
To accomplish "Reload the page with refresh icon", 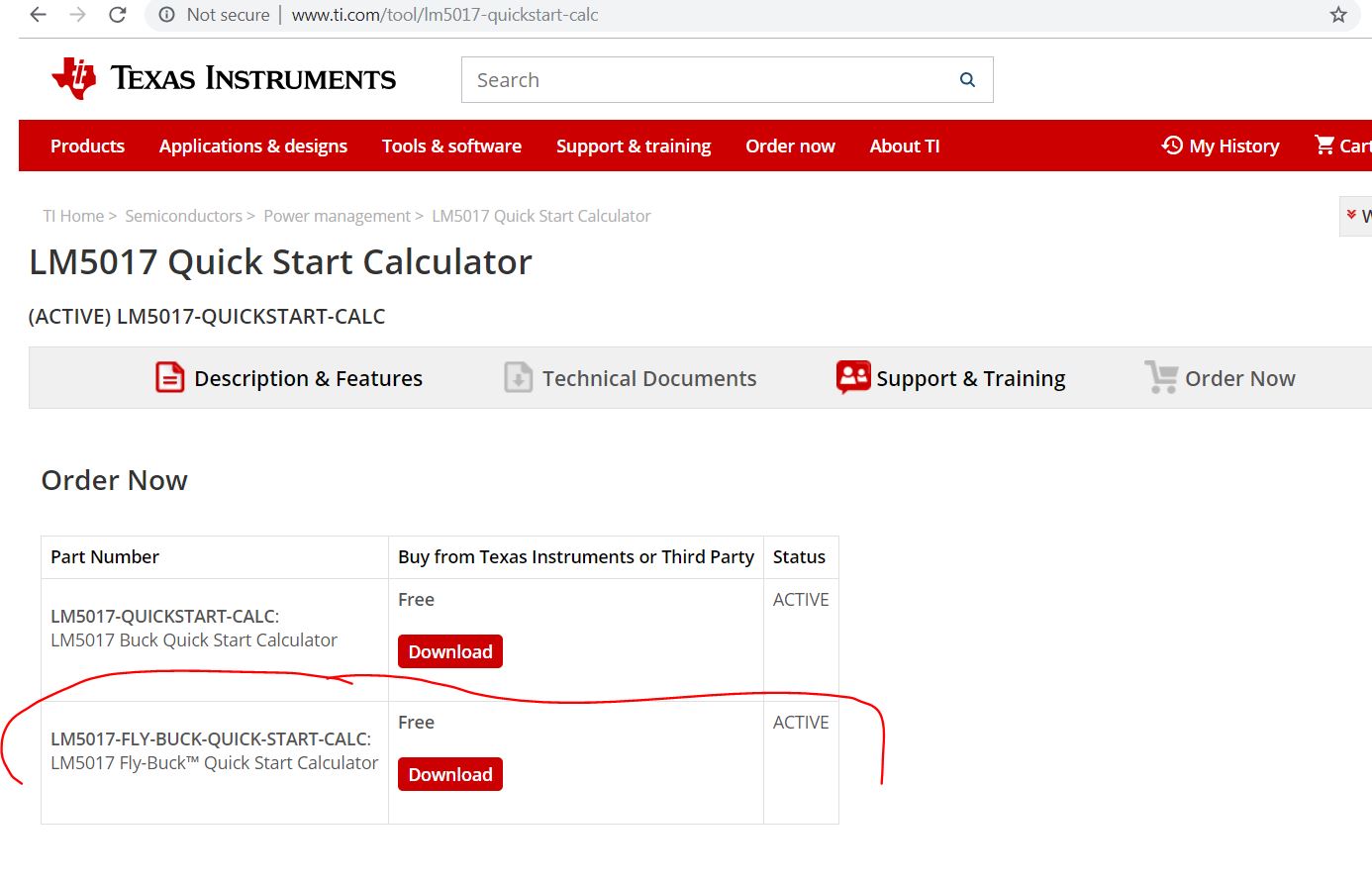I will coord(117,15).
